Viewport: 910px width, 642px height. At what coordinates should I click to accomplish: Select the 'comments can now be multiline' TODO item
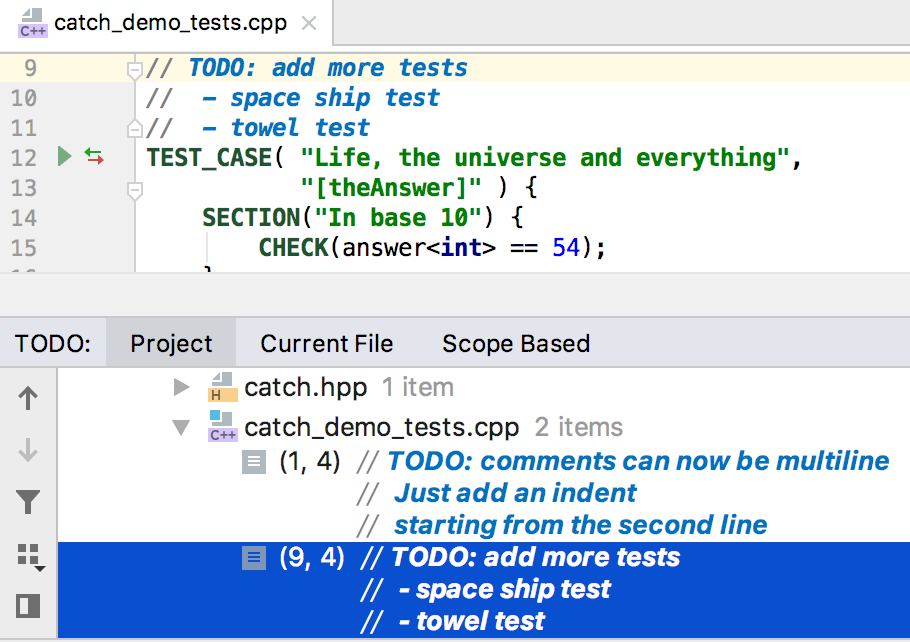pyautogui.click(x=637, y=461)
